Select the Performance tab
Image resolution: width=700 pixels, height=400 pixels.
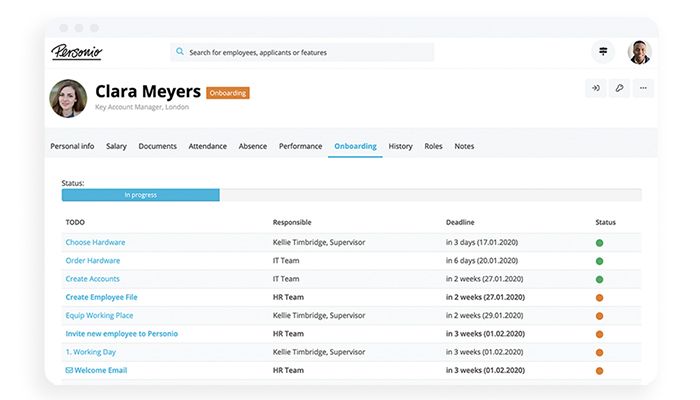(300, 146)
